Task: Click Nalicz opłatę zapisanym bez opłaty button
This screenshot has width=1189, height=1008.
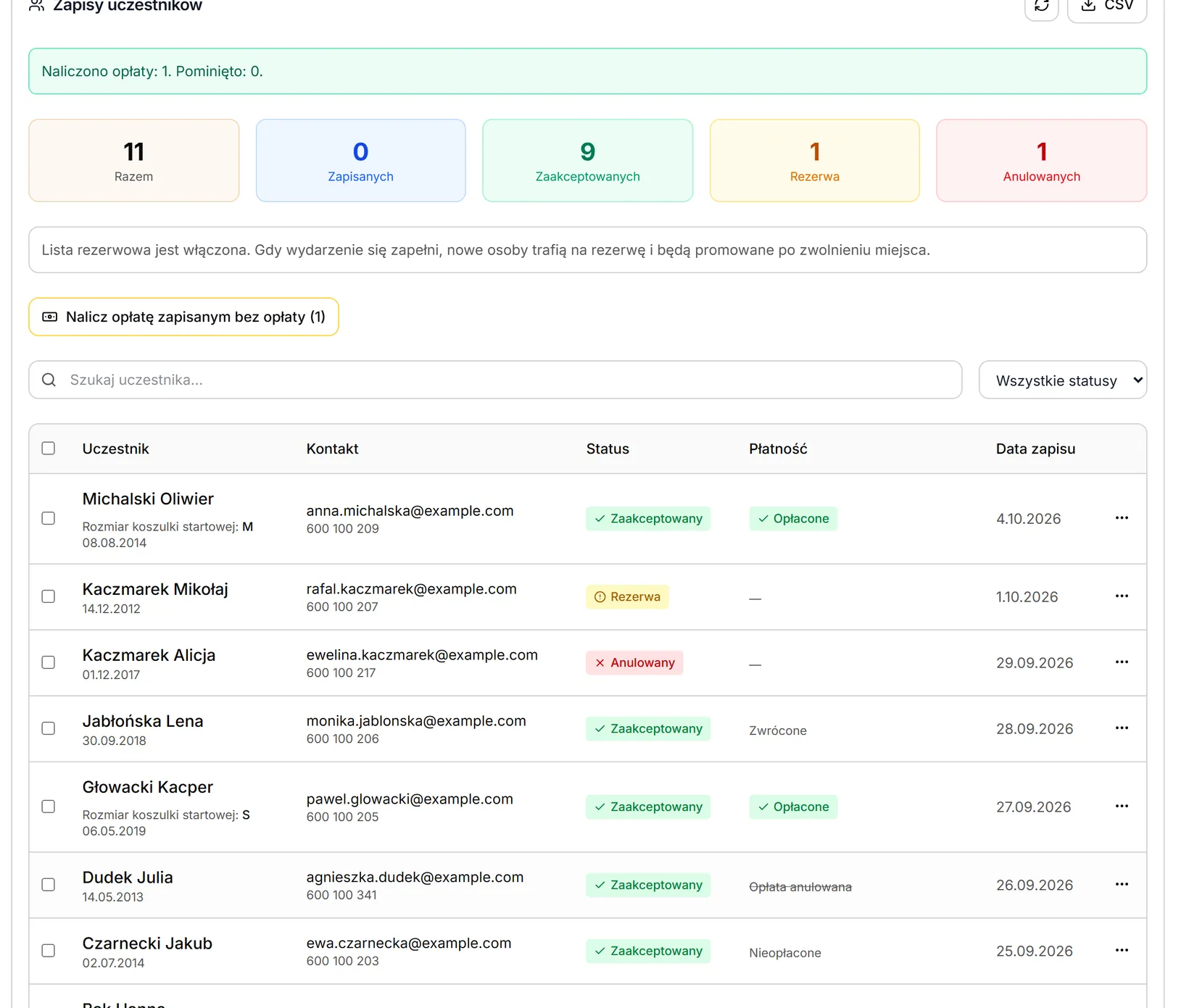Action: coord(183,317)
